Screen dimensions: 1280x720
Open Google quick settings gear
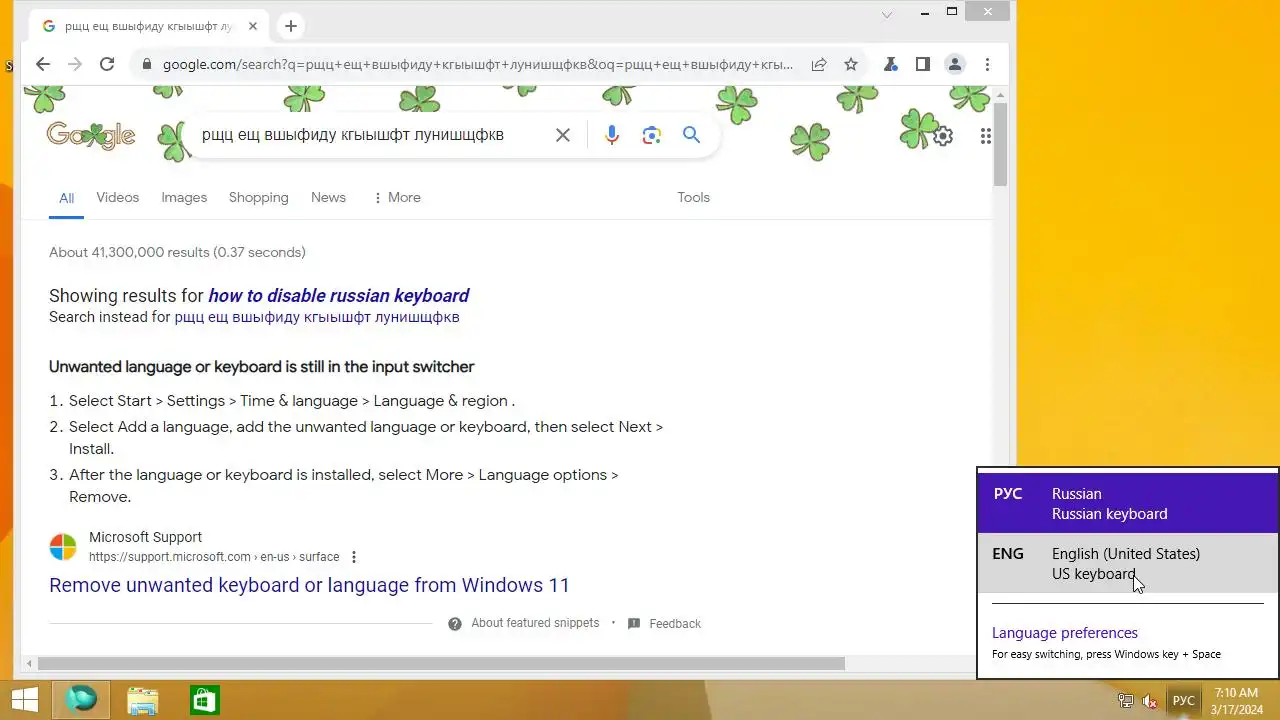pyautogui.click(x=943, y=136)
